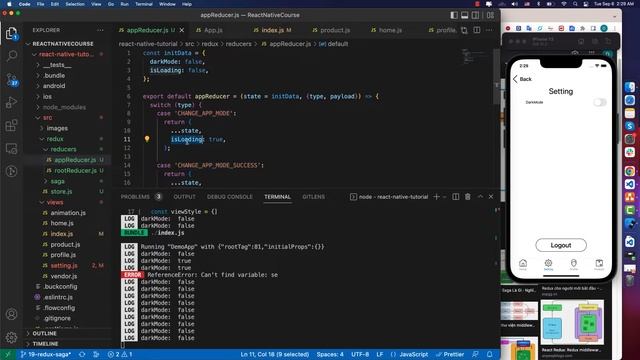Open Source Control view with 27 badge

click(x=11, y=79)
